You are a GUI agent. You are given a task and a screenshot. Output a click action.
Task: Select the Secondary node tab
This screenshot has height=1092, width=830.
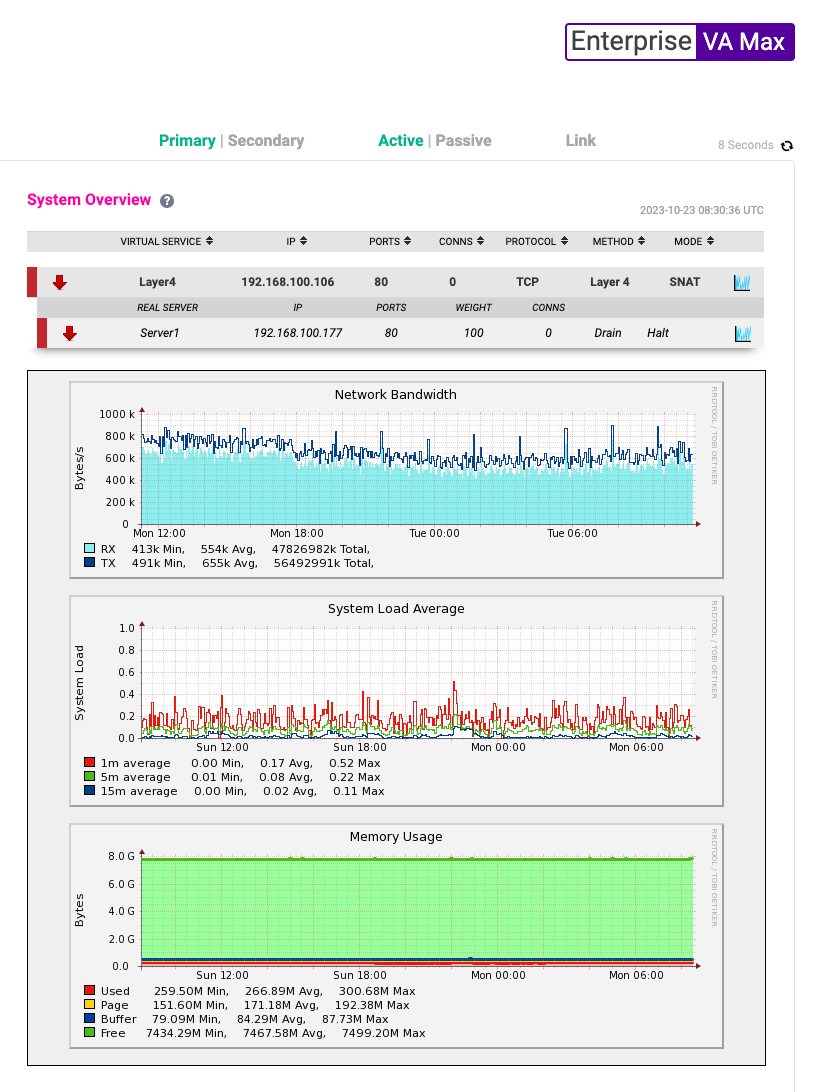(x=266, y=141)
